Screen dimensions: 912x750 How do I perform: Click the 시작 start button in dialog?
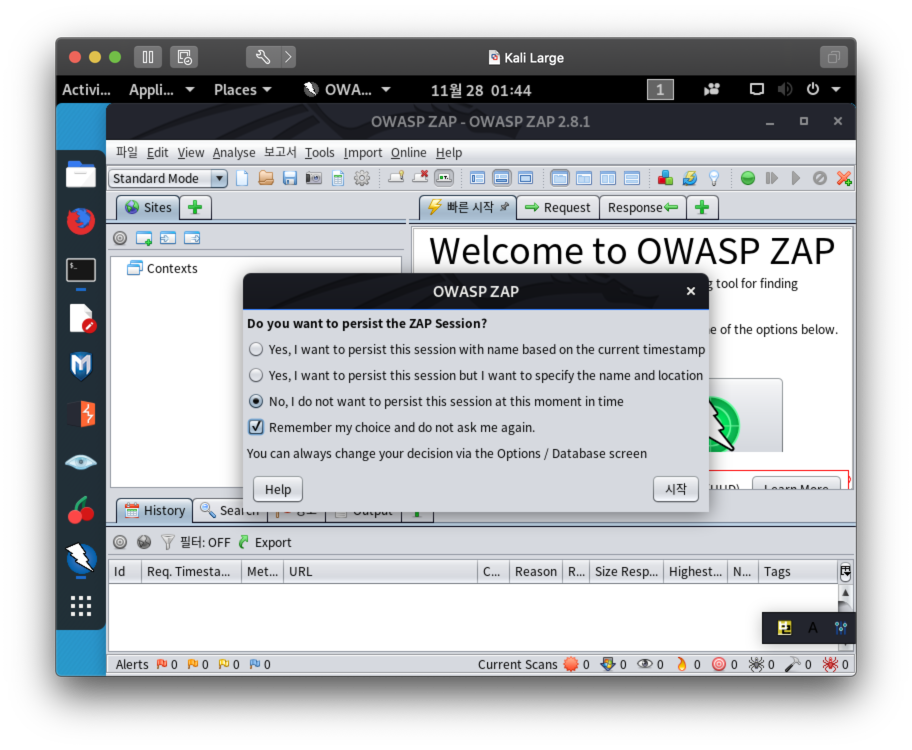[675, 489]
